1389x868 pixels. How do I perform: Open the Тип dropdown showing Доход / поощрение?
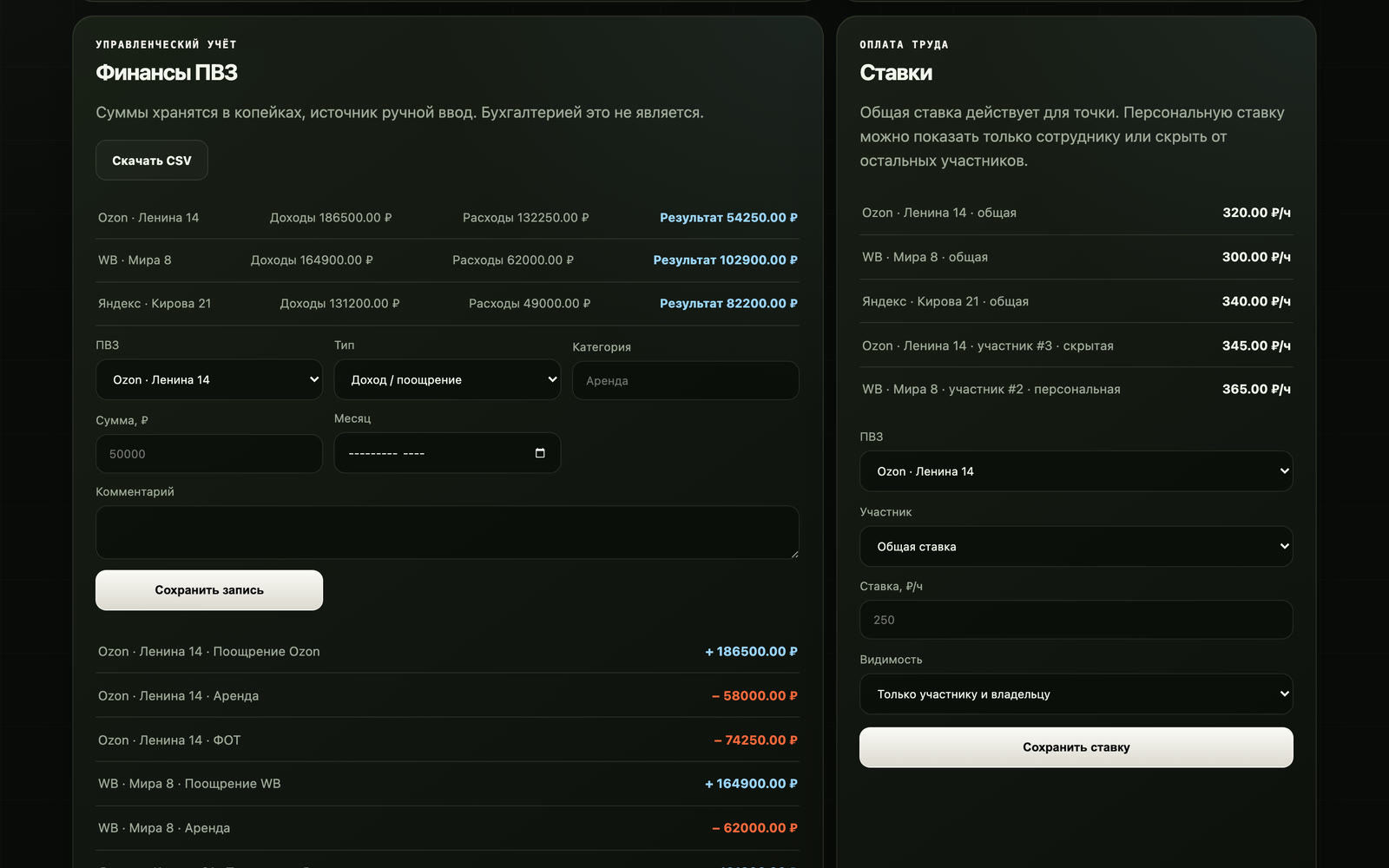pos(447,379)
